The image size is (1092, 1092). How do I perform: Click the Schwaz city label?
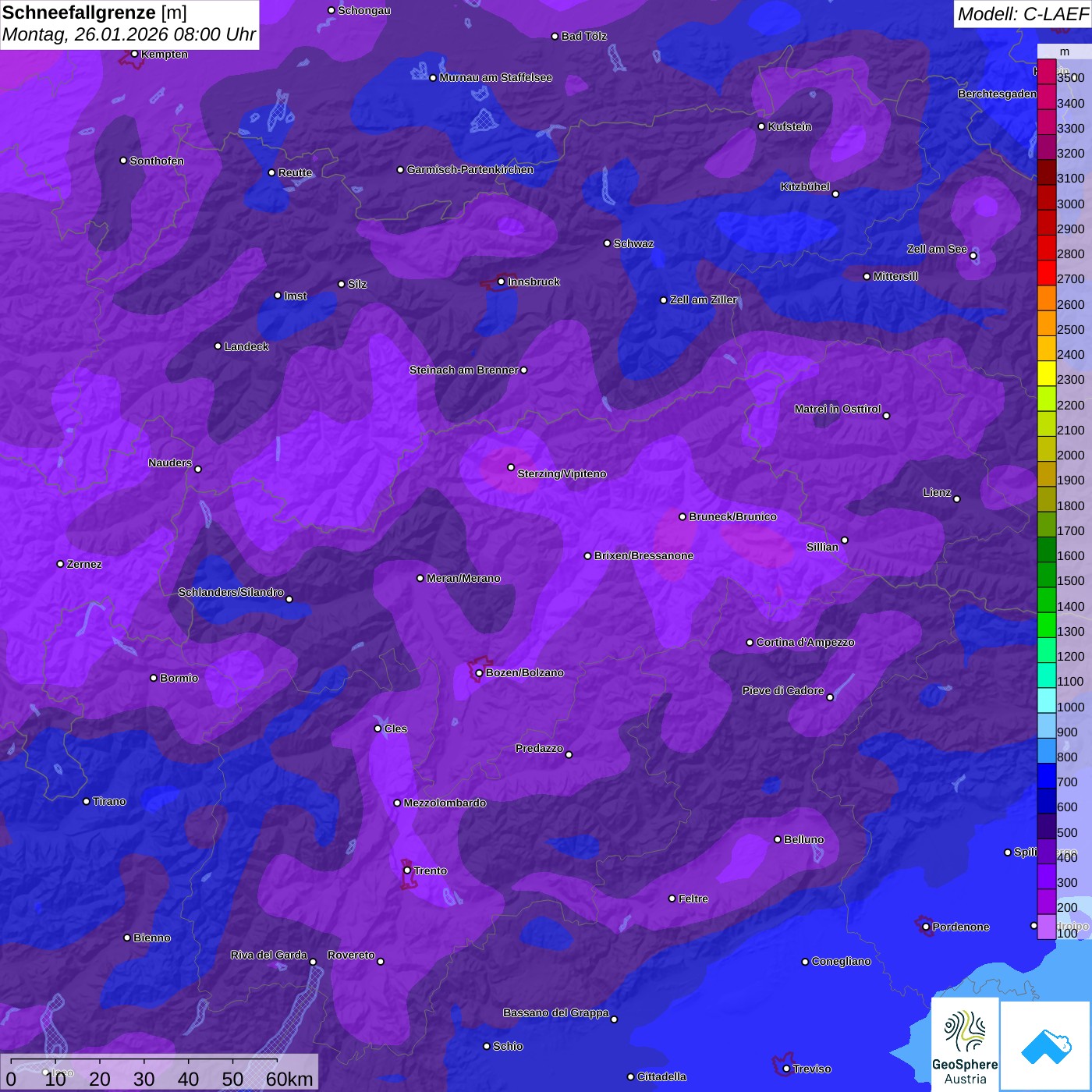pyautogui.click(x=633, y=243)
